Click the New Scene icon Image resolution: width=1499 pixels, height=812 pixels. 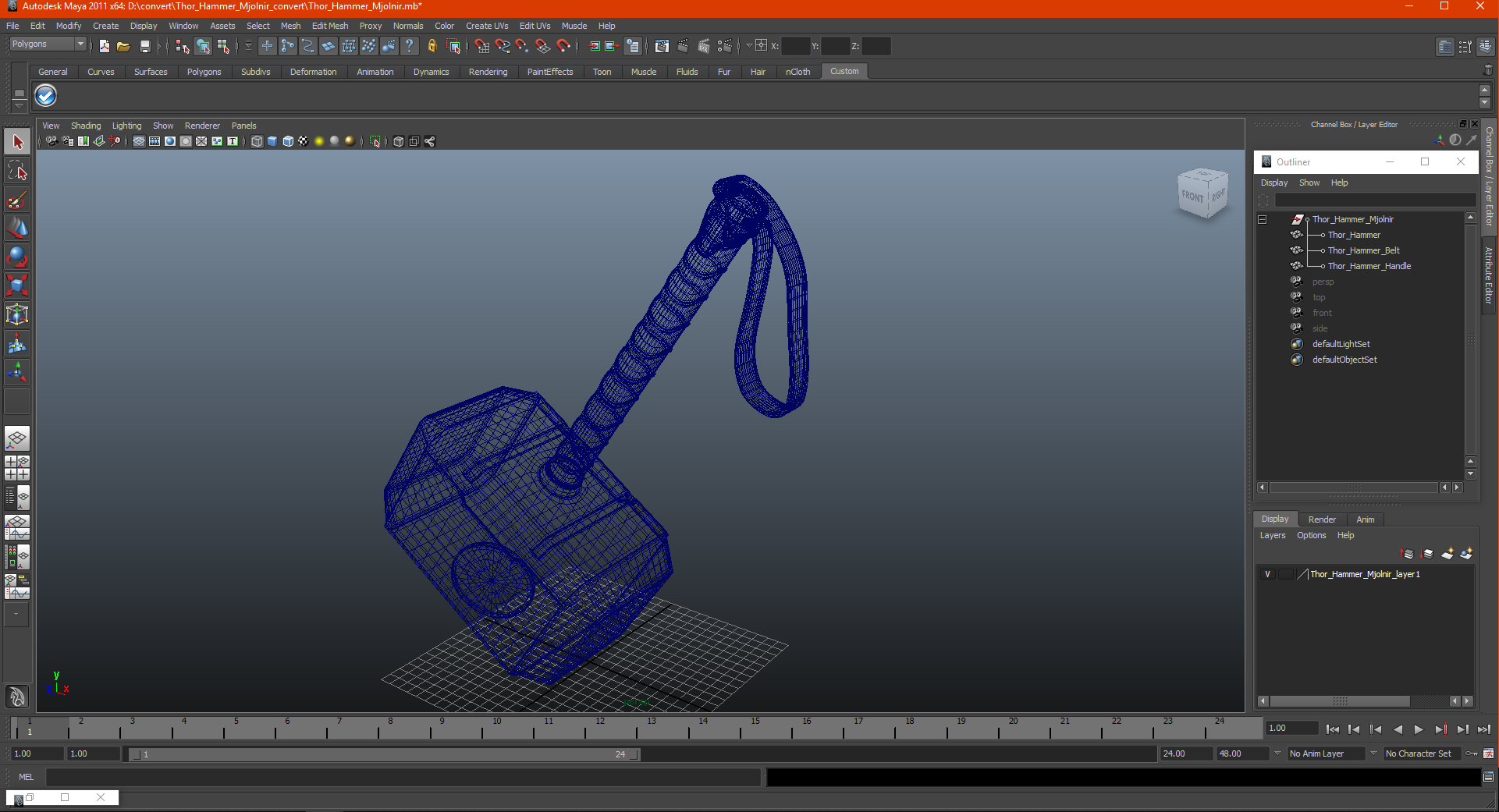(104, 46)
